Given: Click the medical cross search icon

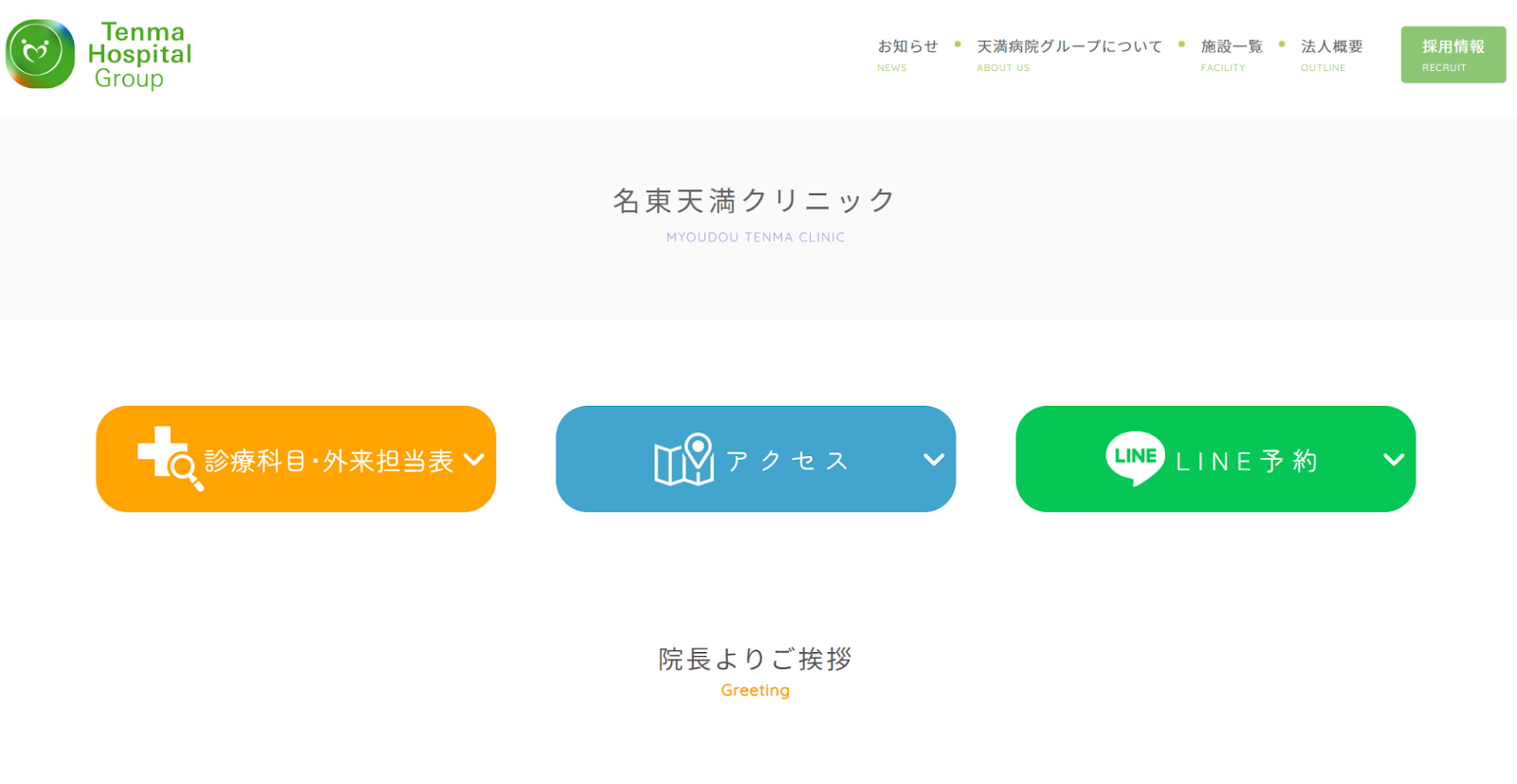Looking at the screenshot, I should tap(170, 458).
